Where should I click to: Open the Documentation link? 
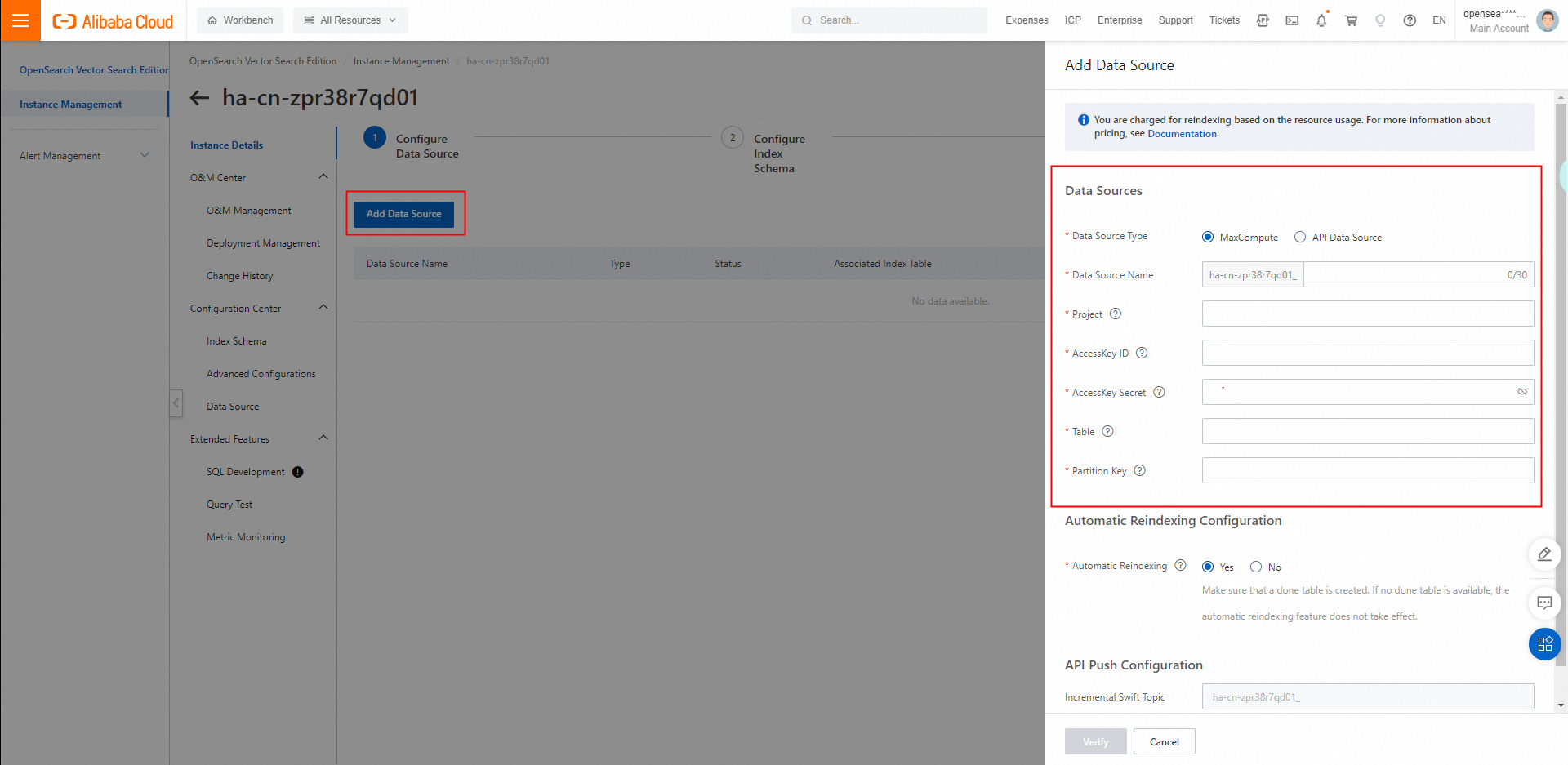pyautogui.click(x=1183, y=134)
